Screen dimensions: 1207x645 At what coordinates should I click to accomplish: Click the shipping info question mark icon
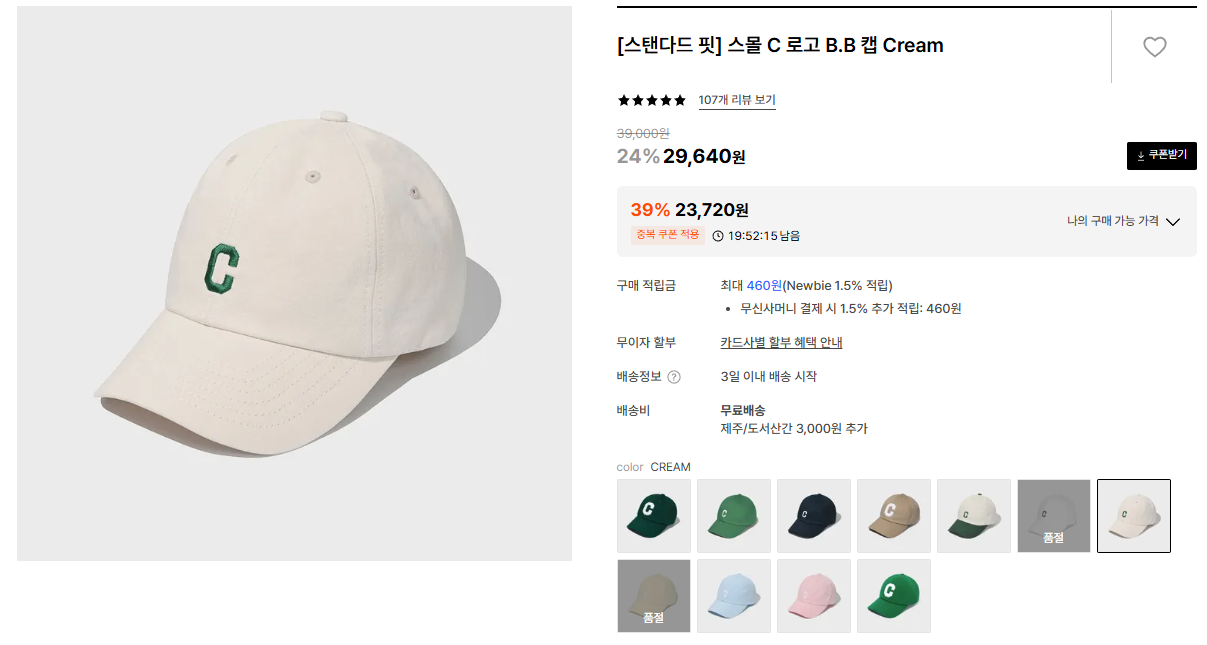[x=674, y=377]
